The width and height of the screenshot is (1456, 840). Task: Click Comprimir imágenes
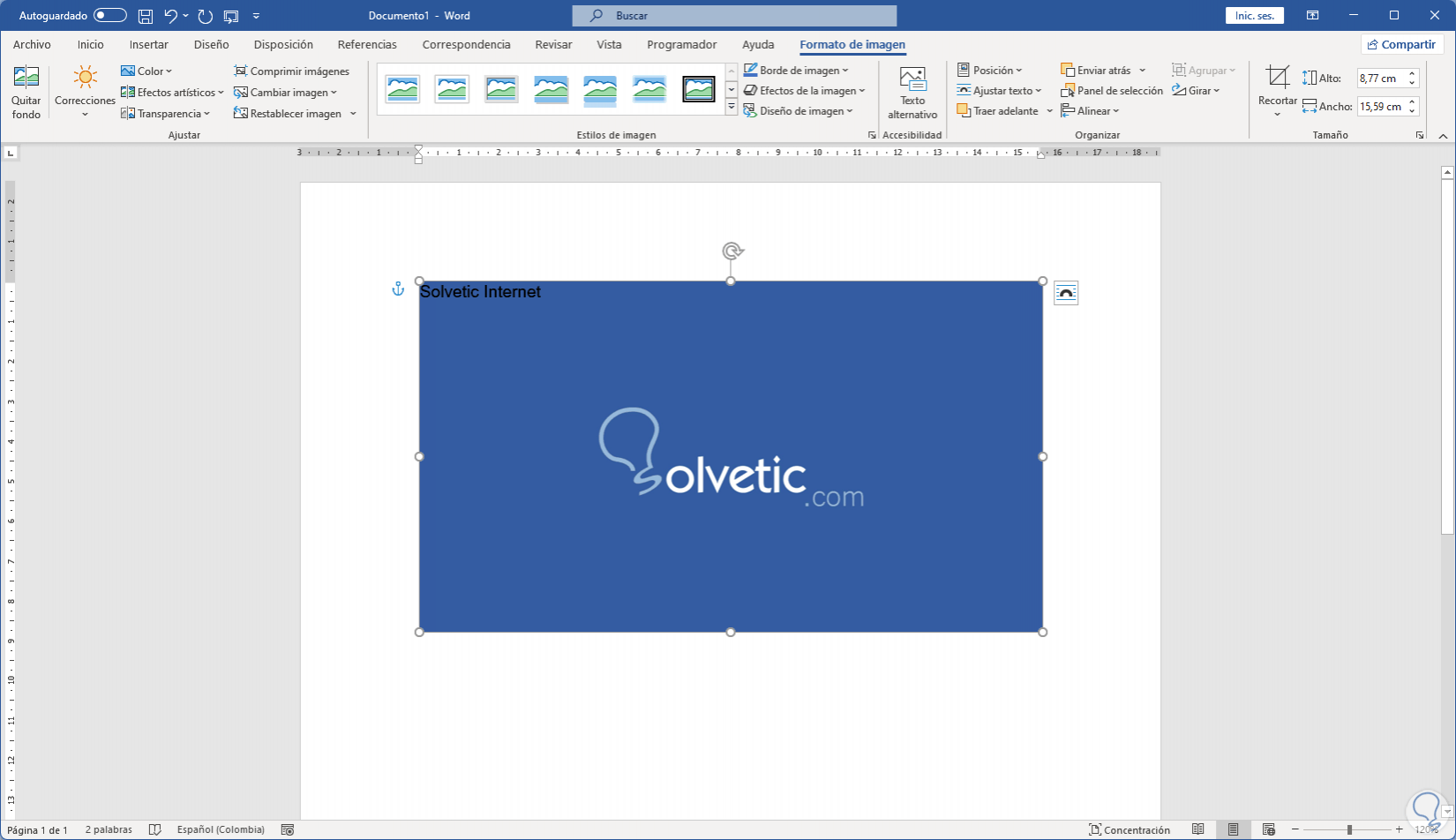(x=291, y=71)
